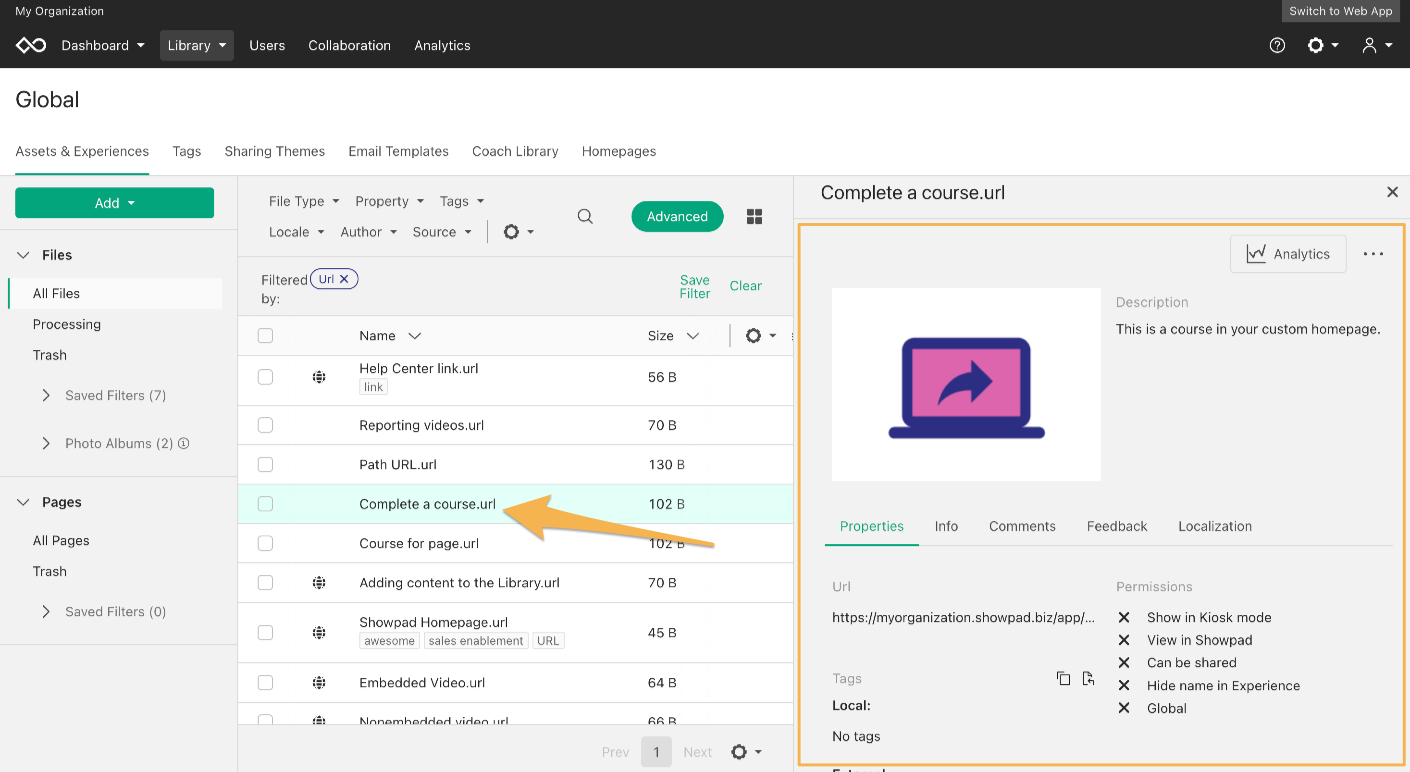Click globe icon on Adding content row
The image size is (1410, 772).
tap(319, 582)
